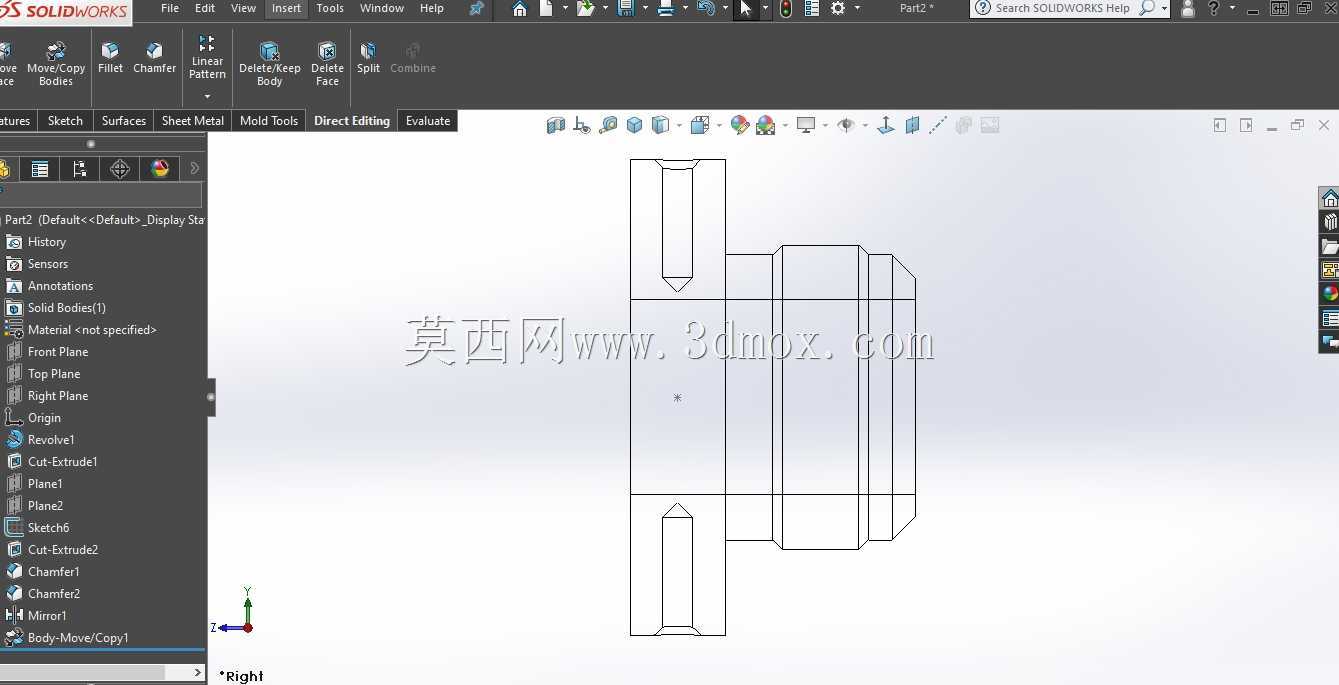Open the File menu
This screenshot has width=1339, height=685.
click(170, 8)
